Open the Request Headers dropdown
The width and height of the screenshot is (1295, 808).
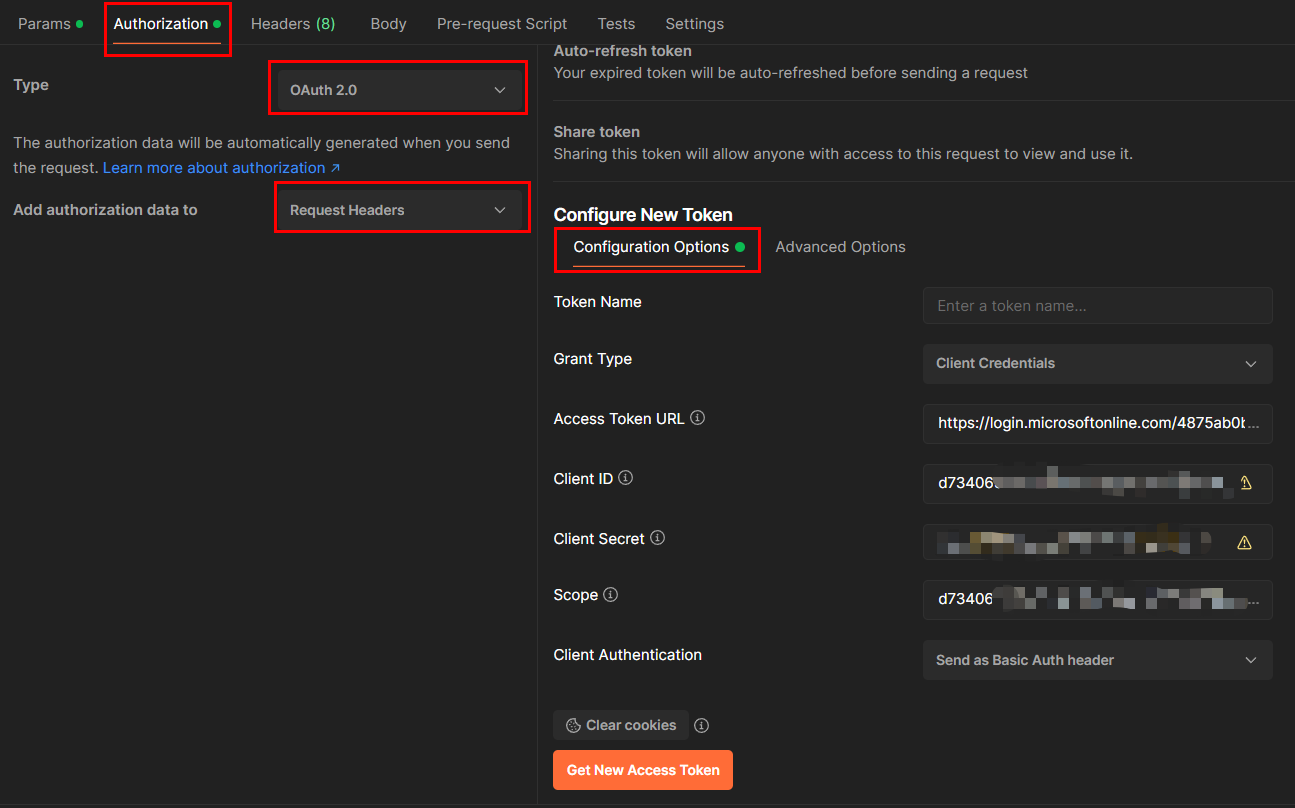tap(399, 210)
